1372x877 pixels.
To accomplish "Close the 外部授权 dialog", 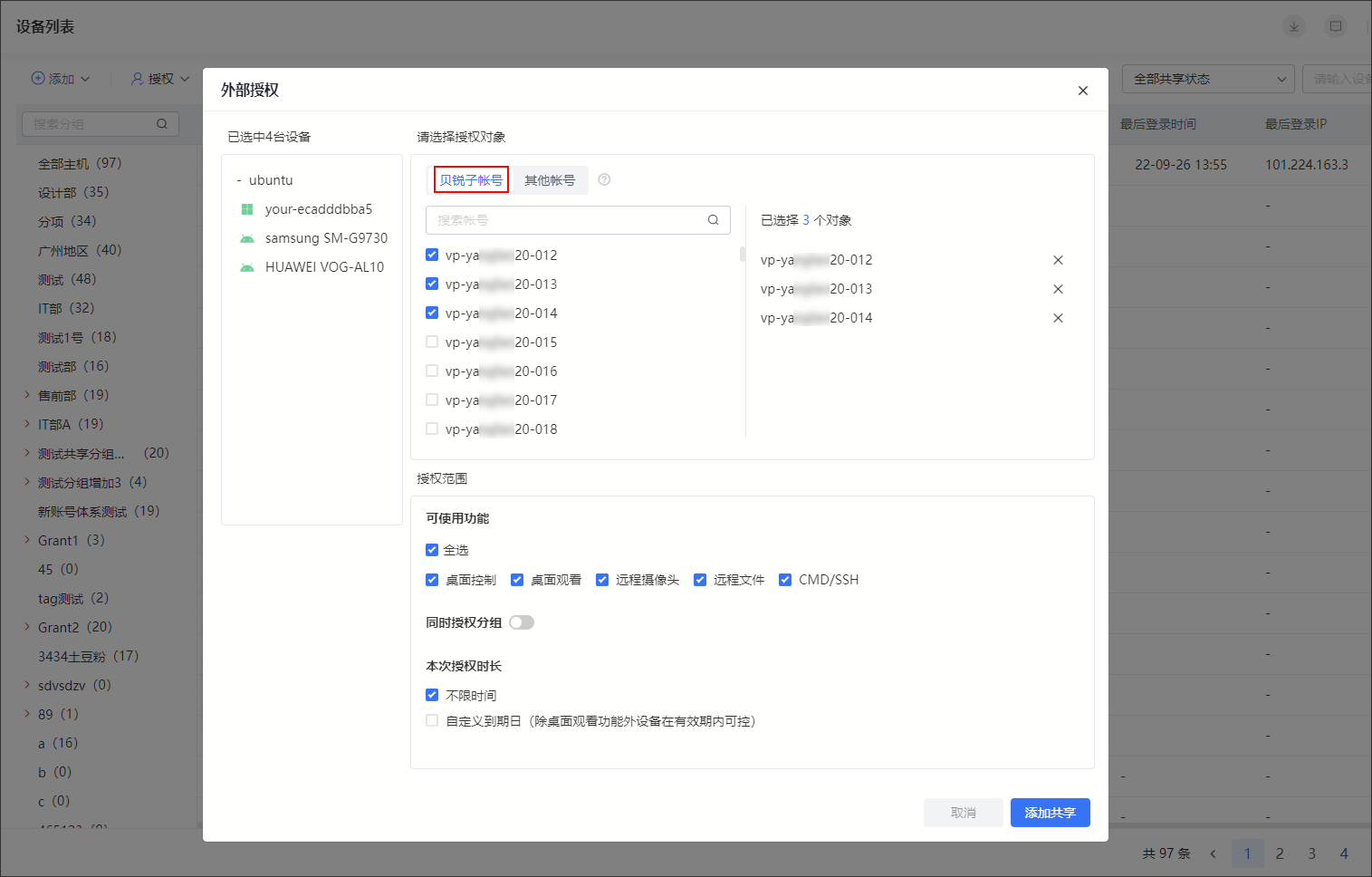I will pos(1082,91).
